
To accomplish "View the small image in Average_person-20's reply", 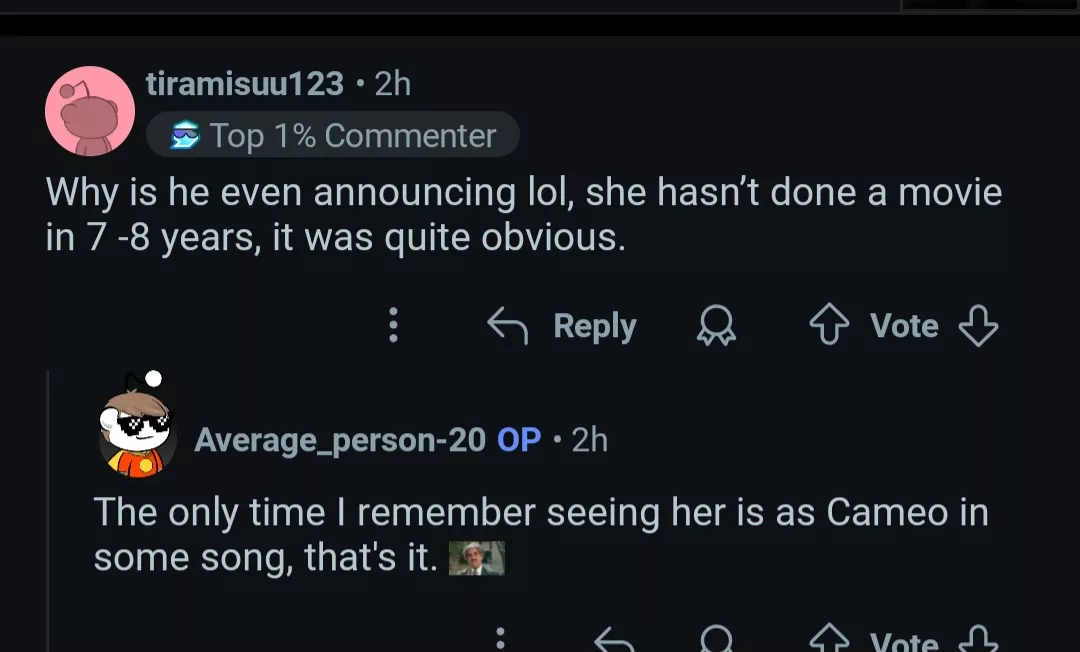I will [x=476, y=558].
